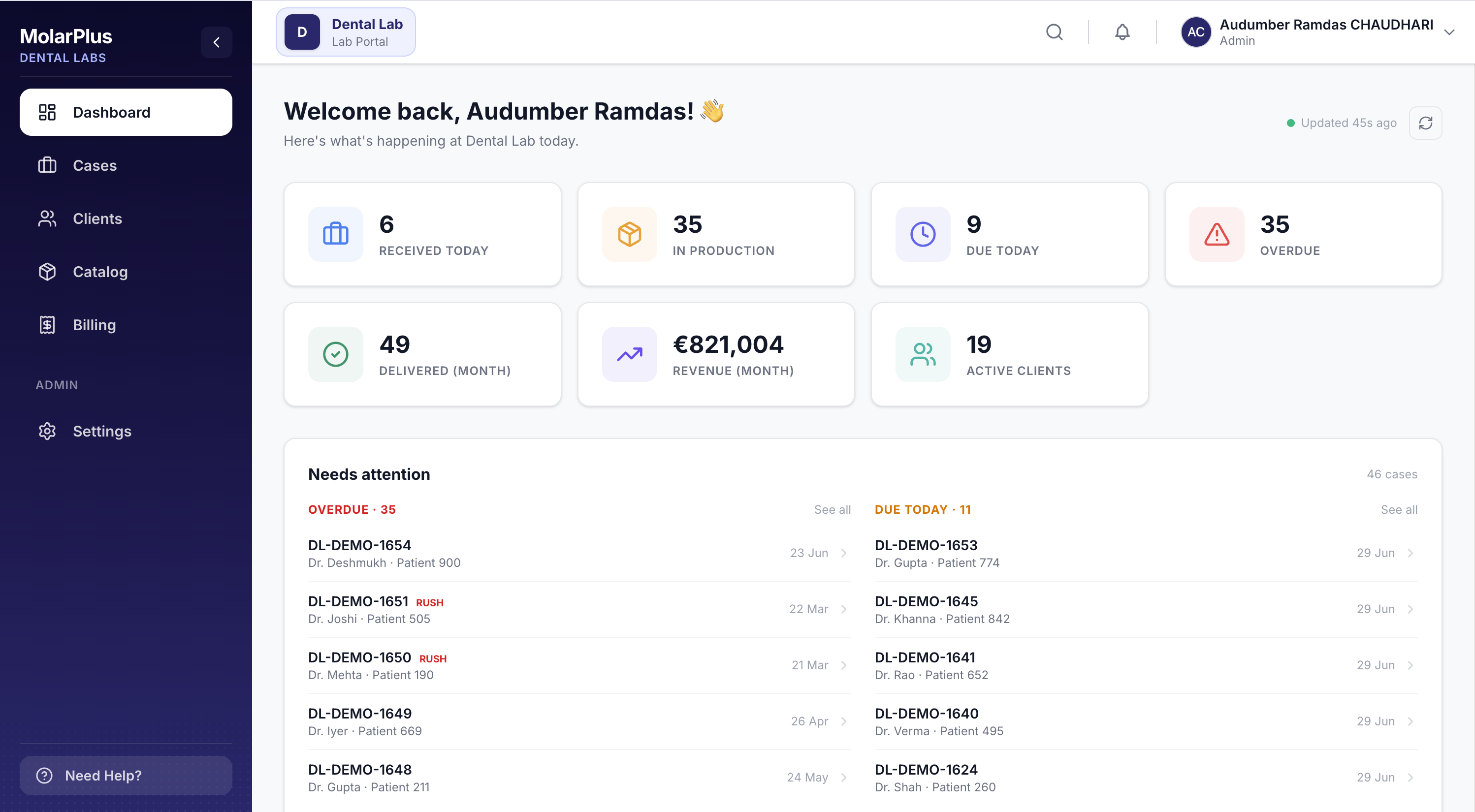
Task: Click the Need Help? button
Action: pyautogui.click(x=126, y=776)
